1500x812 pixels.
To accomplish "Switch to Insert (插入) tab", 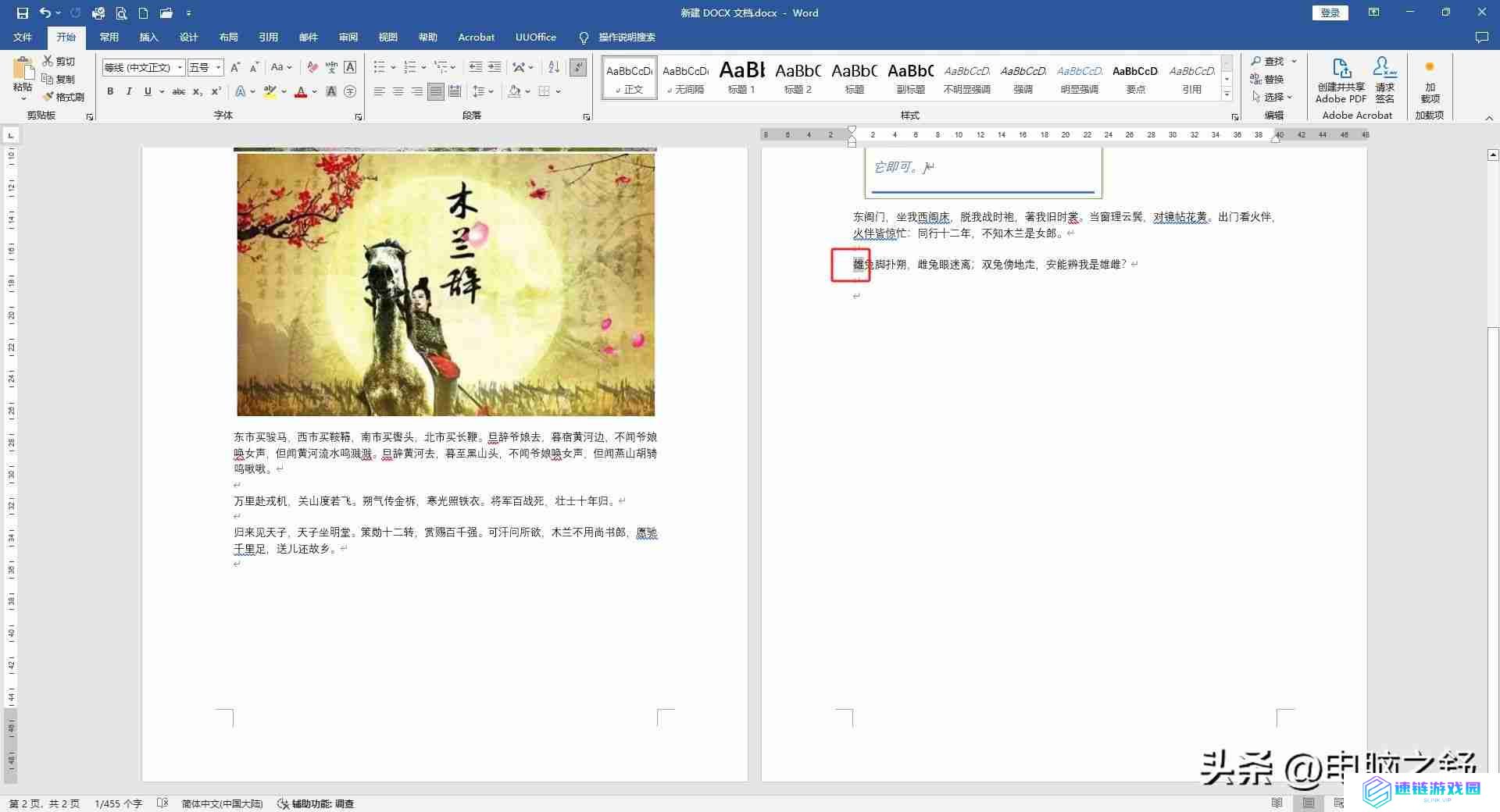I will pos(148,37).
